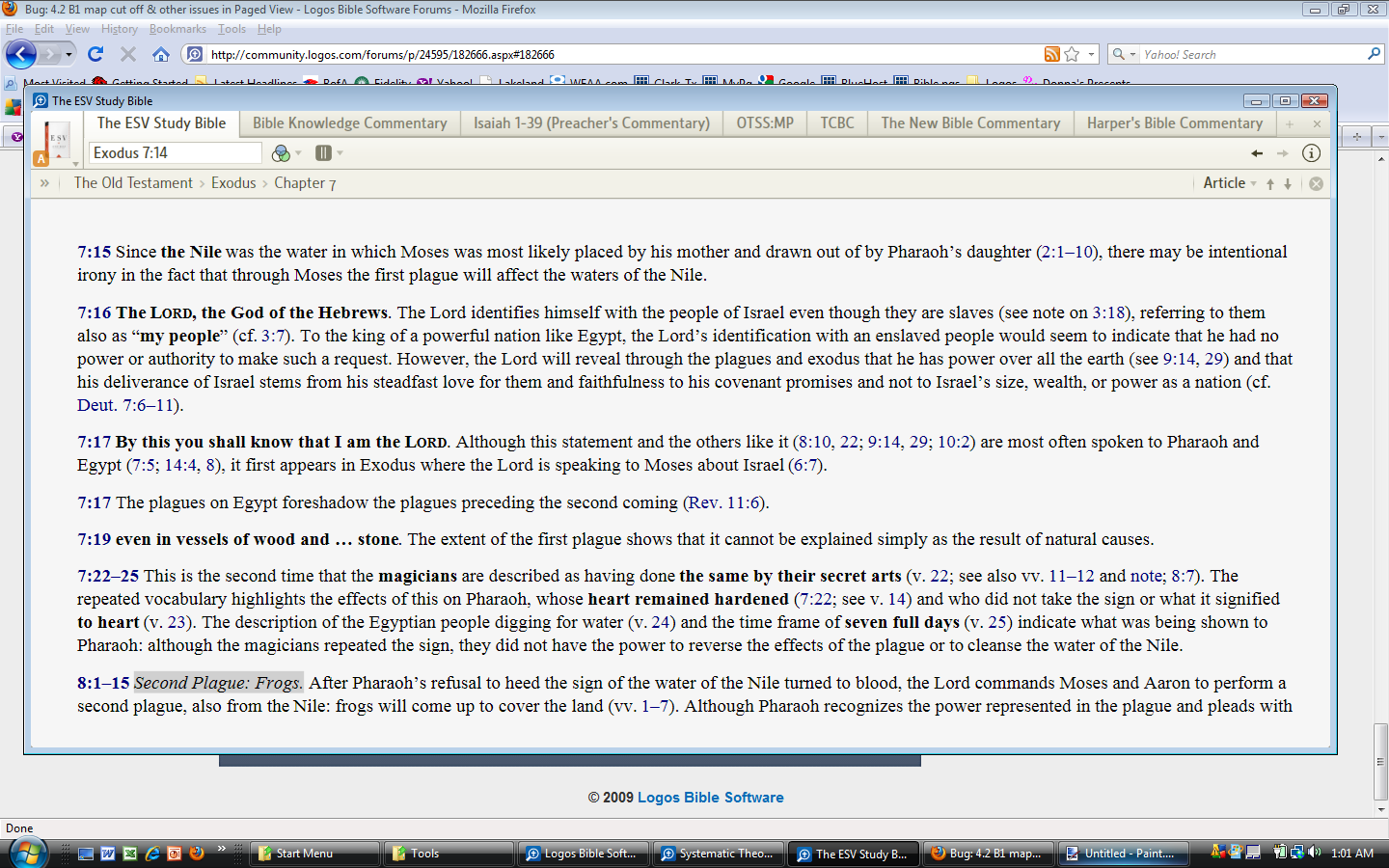Click the Exodus breadcrumb
Viewport: 1389px width, 868px height.
[233, 183]
